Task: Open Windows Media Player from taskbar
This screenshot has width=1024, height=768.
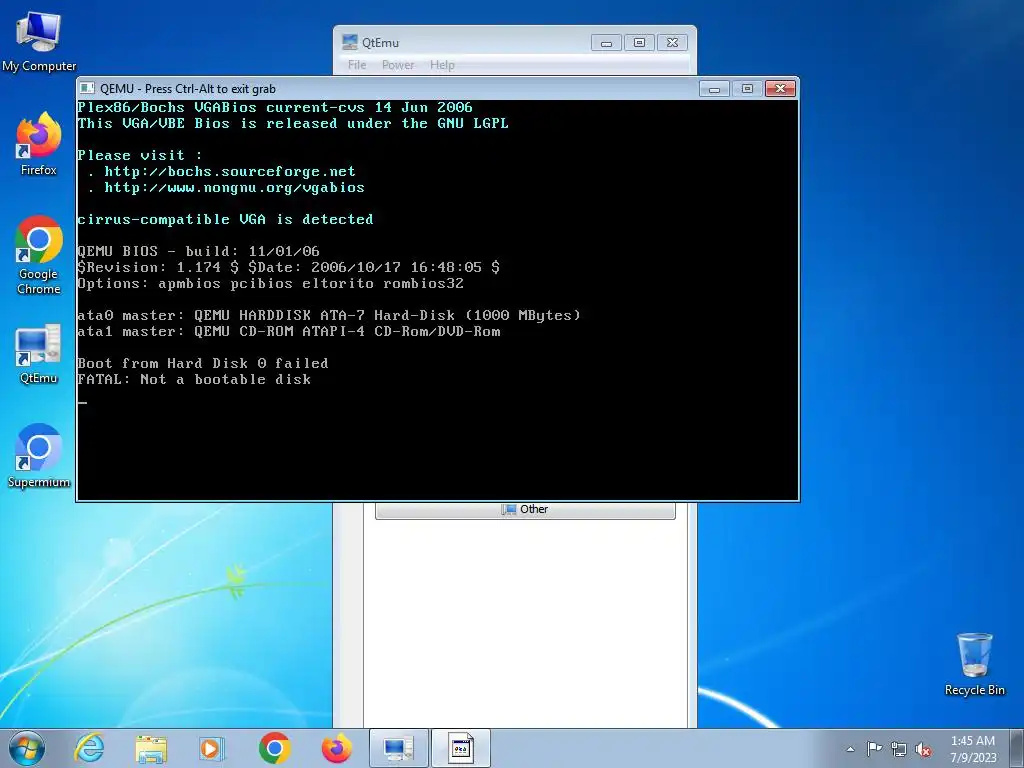Action: 212,748
